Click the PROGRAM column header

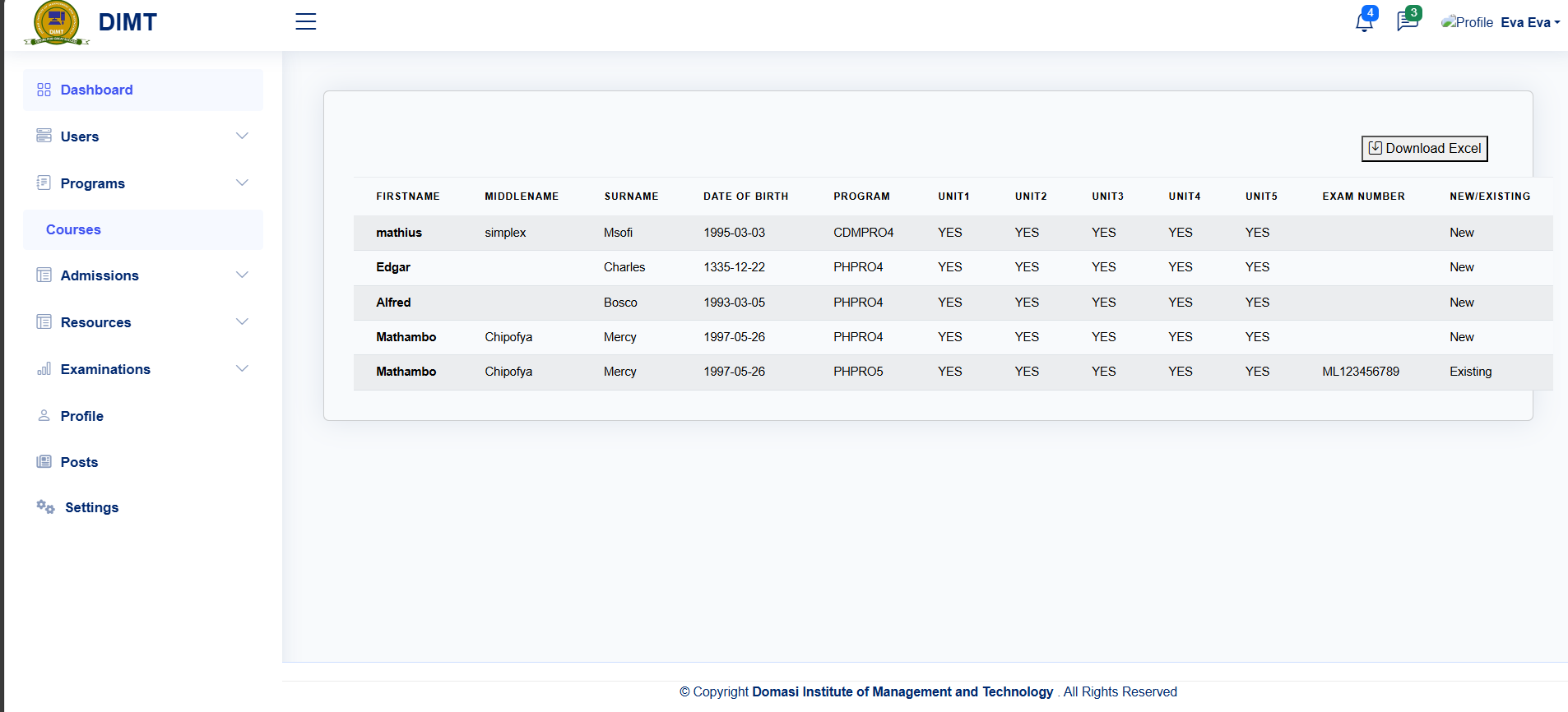pos(861,196)
